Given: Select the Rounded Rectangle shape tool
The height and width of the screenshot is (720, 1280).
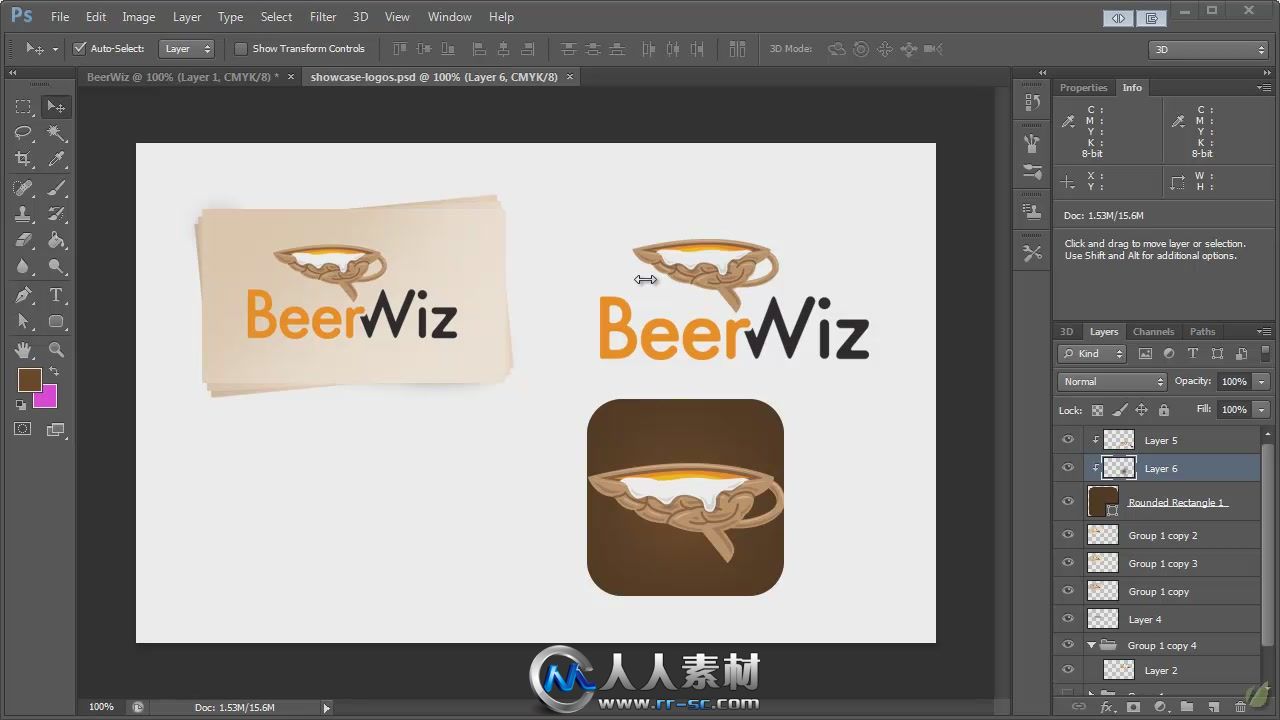Looking at the screenshot, I should 56,322.
